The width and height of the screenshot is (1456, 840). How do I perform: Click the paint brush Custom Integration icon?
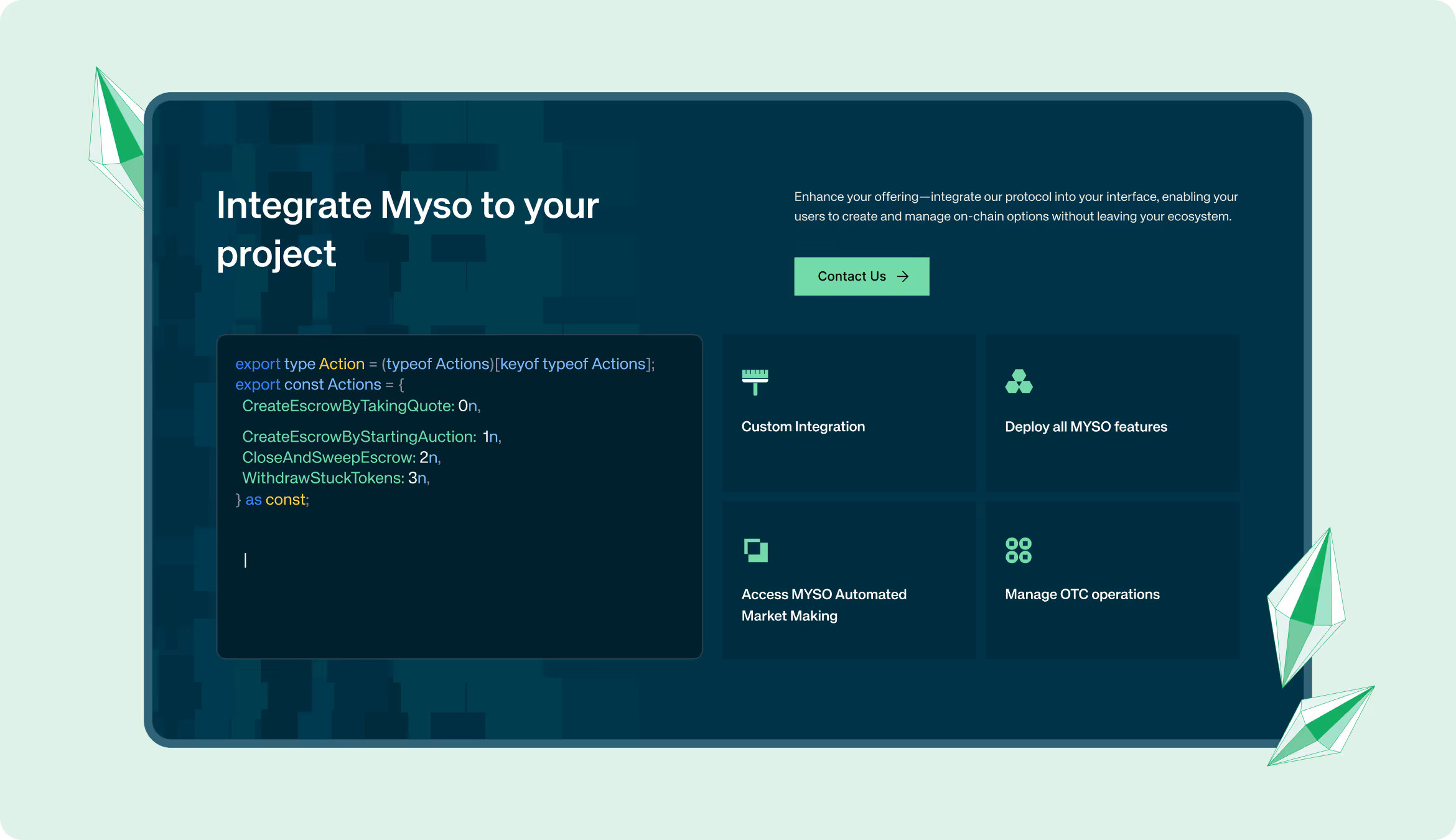click(755, 381)
